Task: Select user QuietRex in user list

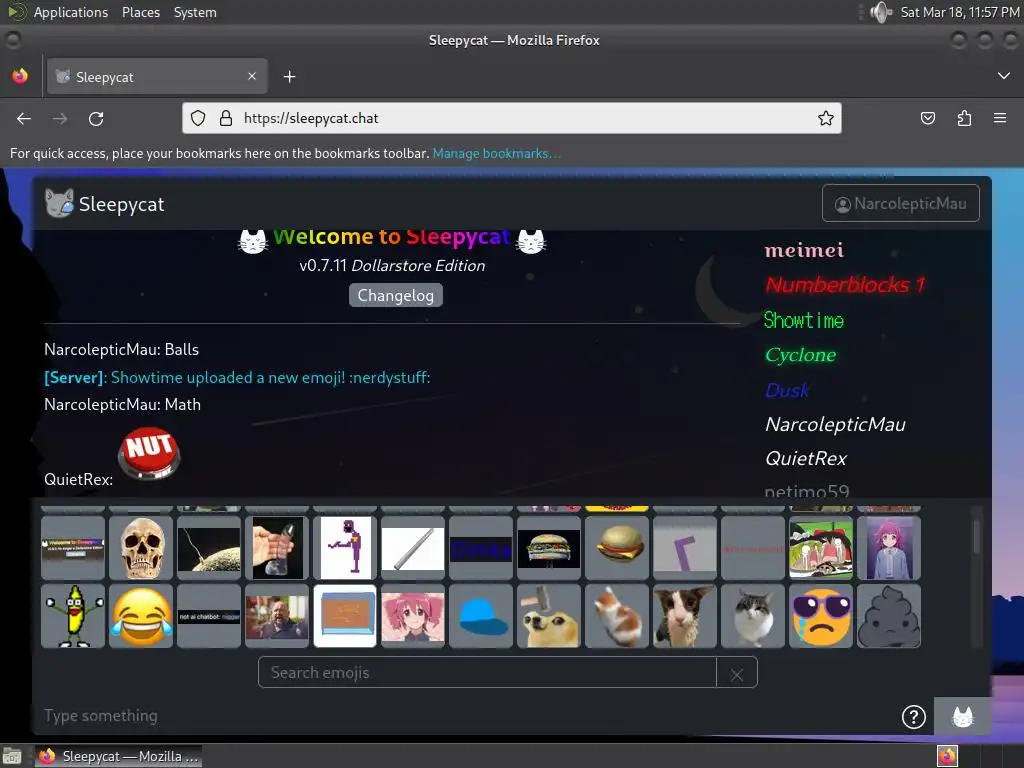Action: 806,458
